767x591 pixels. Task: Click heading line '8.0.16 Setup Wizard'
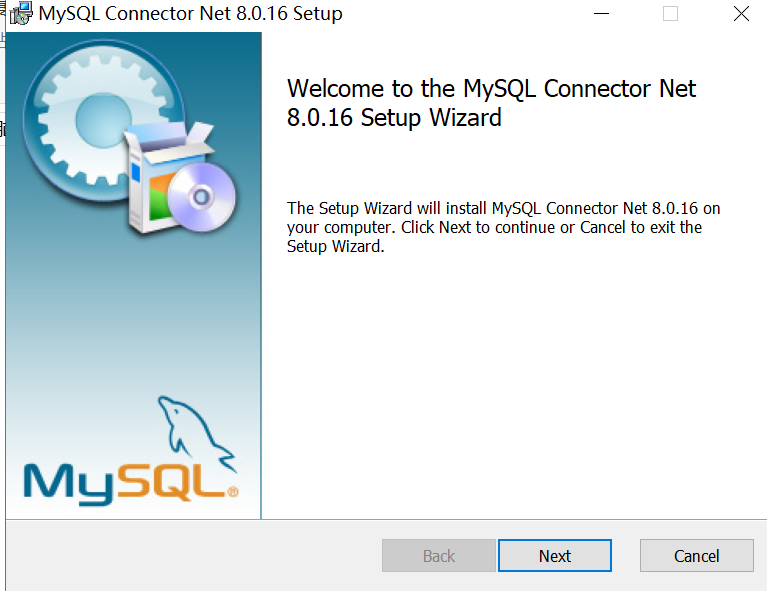point(394,118)
